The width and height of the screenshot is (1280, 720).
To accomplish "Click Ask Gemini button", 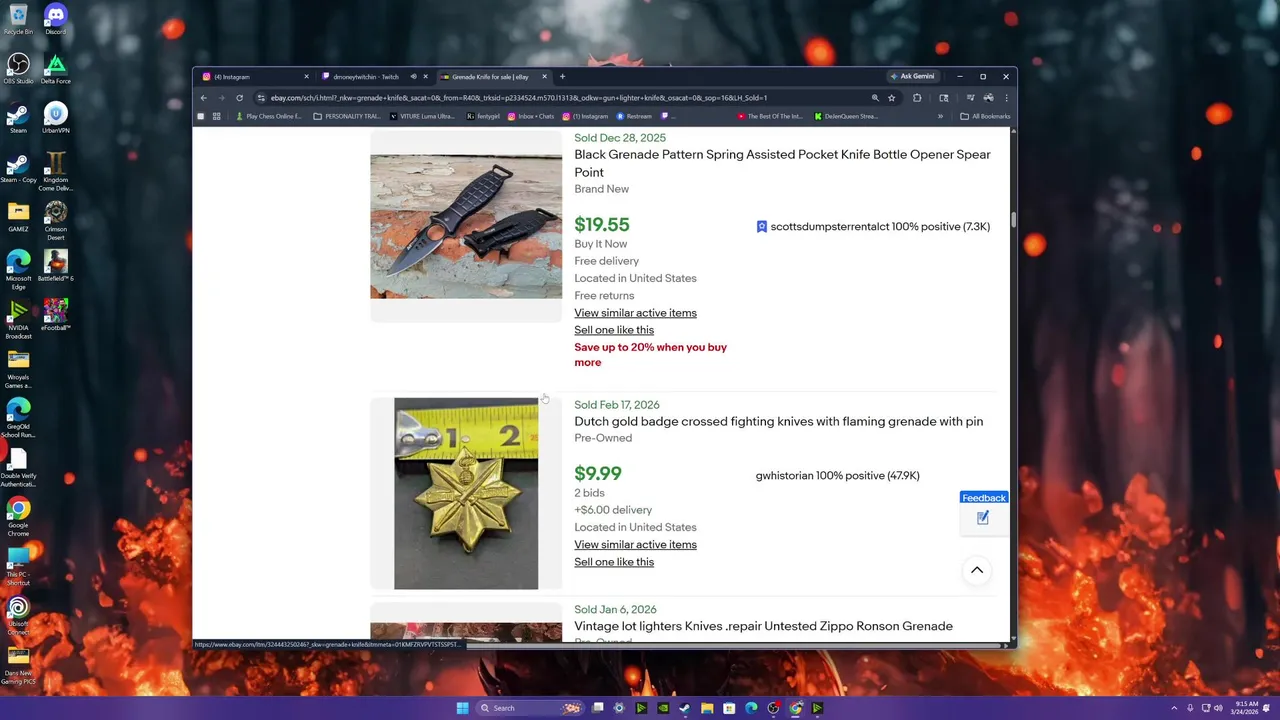I will [x=912, y=76].
